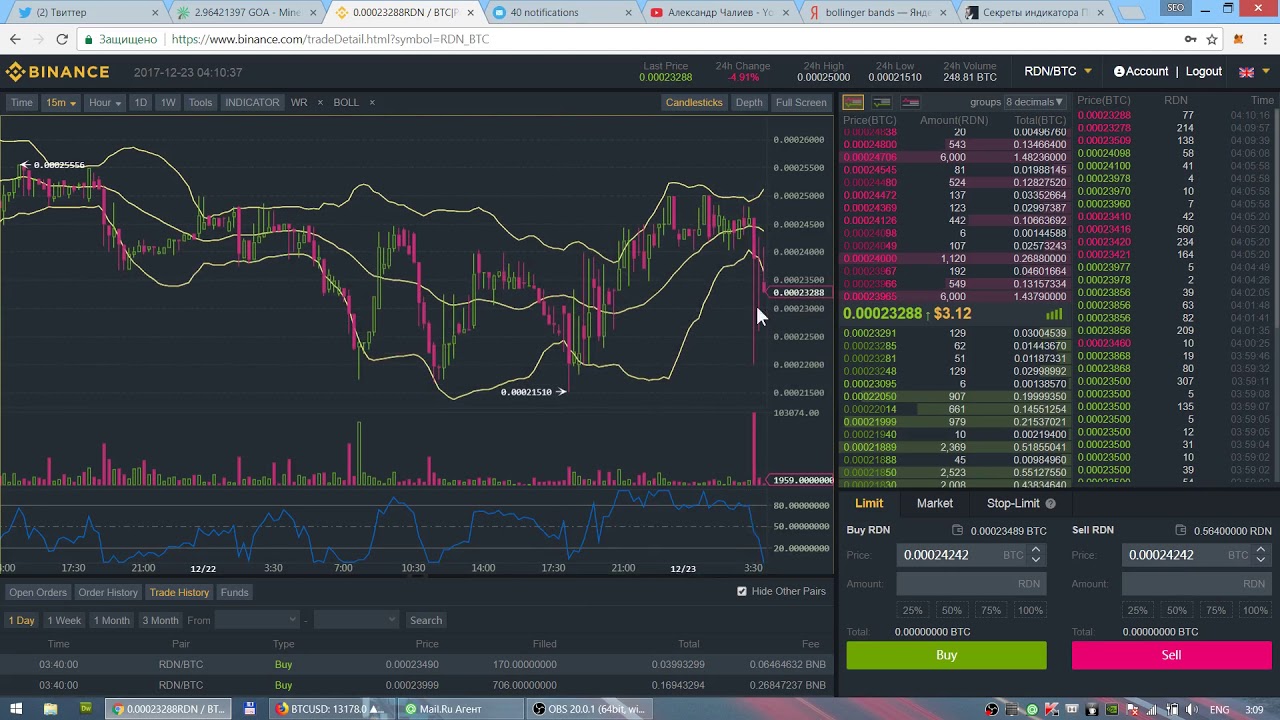This screenshot has height=720, width=1280.
Task: Click the sell price stepper arrows
Action: tap(1261, 554)
